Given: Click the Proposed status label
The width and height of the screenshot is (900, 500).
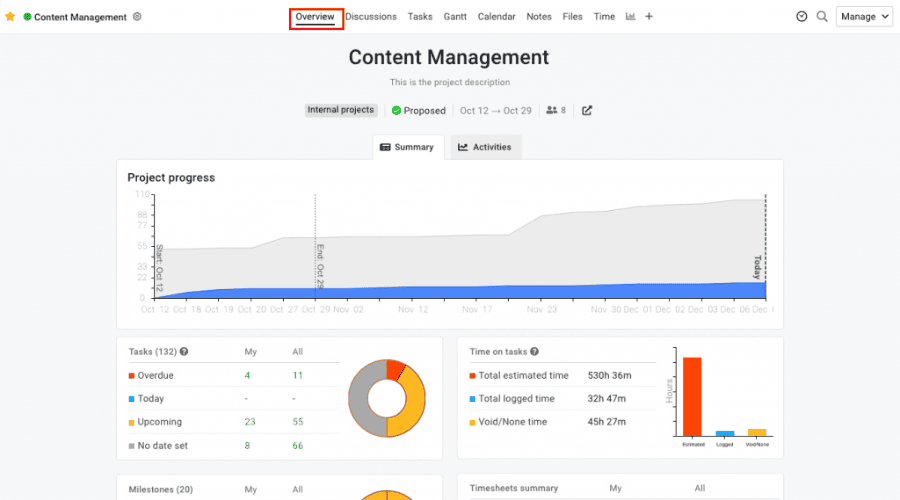Looking at the screenshot, I should click(424, 111).
